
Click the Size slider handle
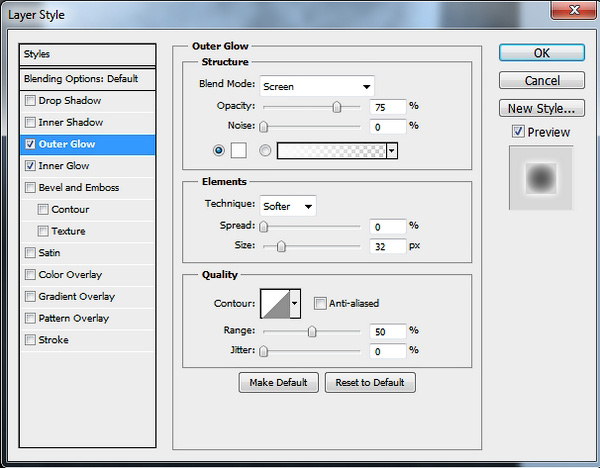(281, 246)
